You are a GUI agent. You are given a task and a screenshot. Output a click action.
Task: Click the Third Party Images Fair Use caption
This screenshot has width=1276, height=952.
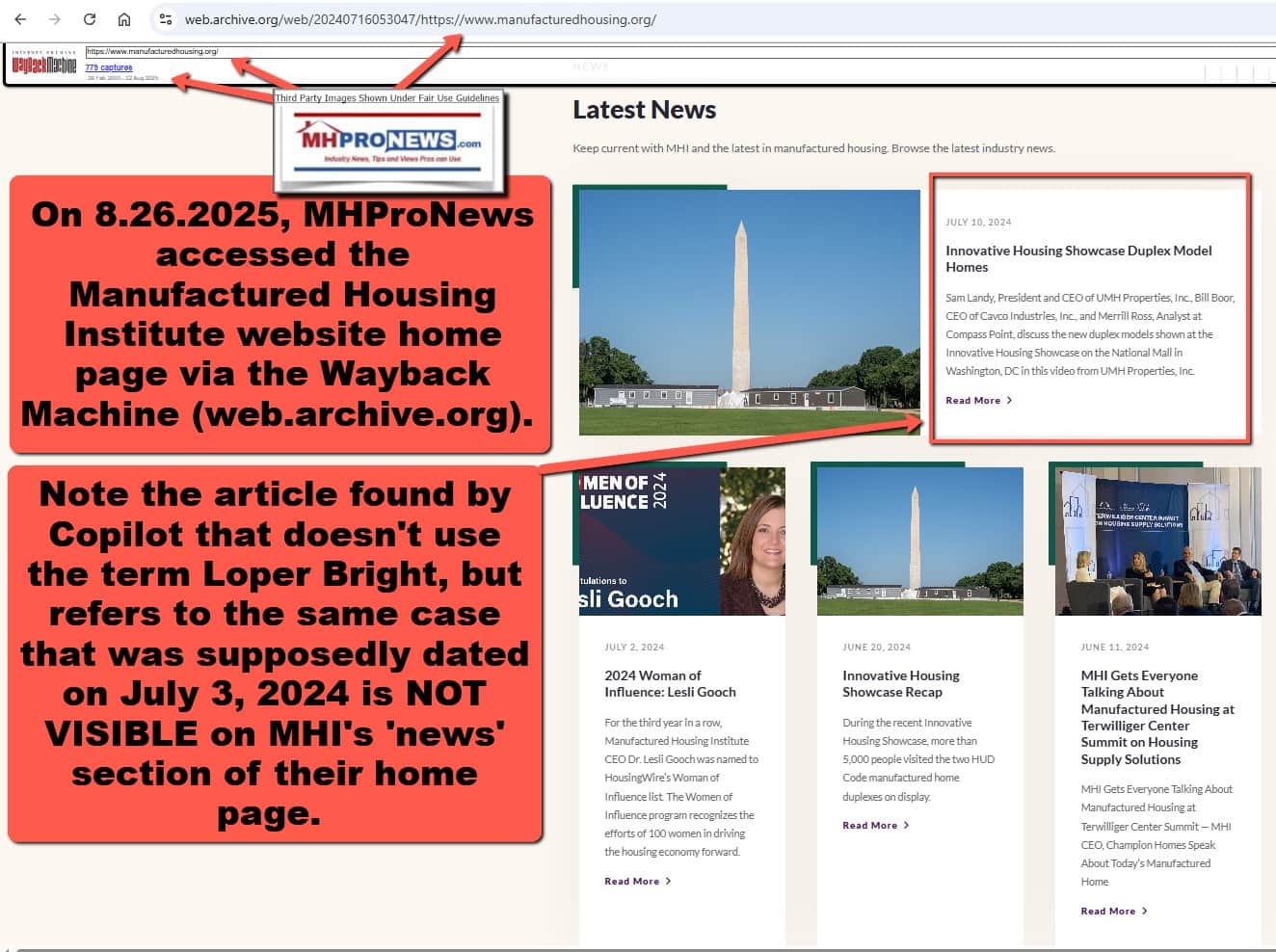coord(387,97)
